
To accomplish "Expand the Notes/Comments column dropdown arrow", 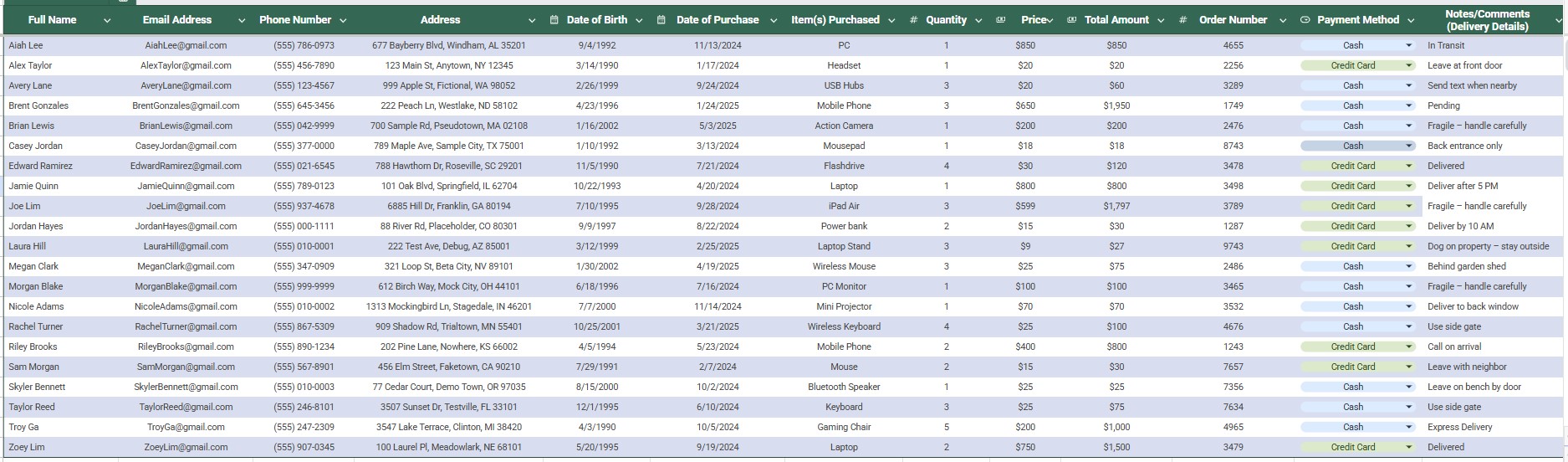I will coord(1558,21).
